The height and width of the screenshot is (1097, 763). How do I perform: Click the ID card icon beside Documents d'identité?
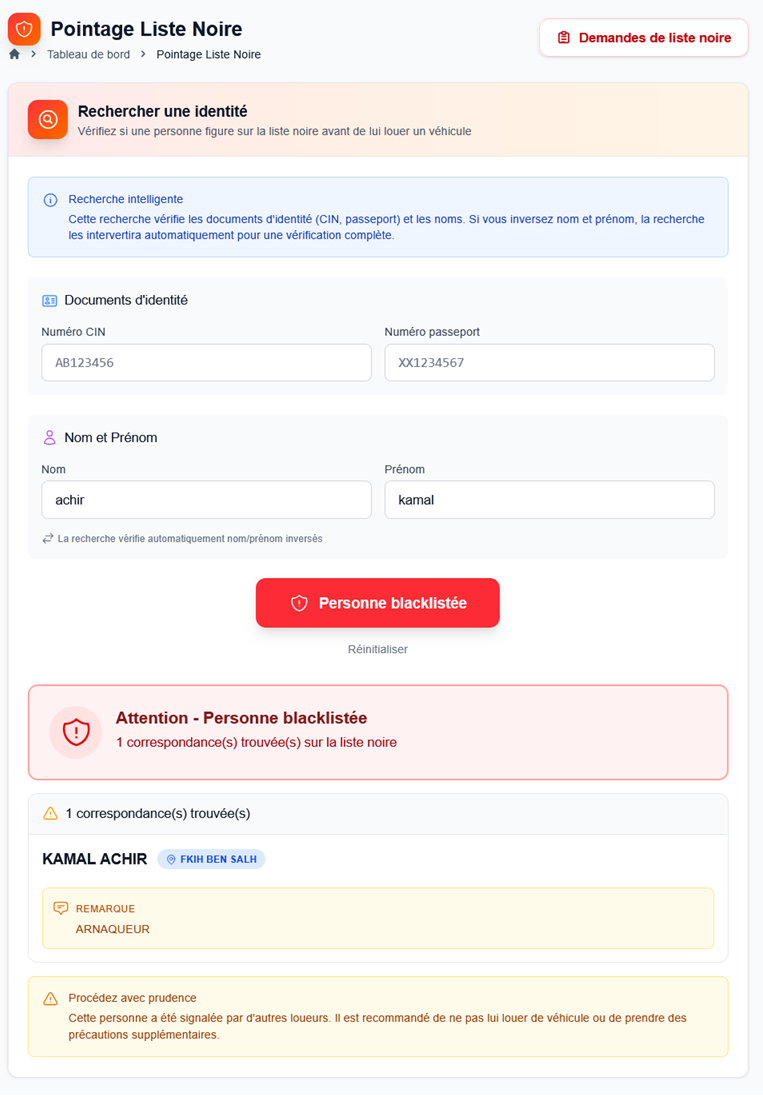(48, 299)
